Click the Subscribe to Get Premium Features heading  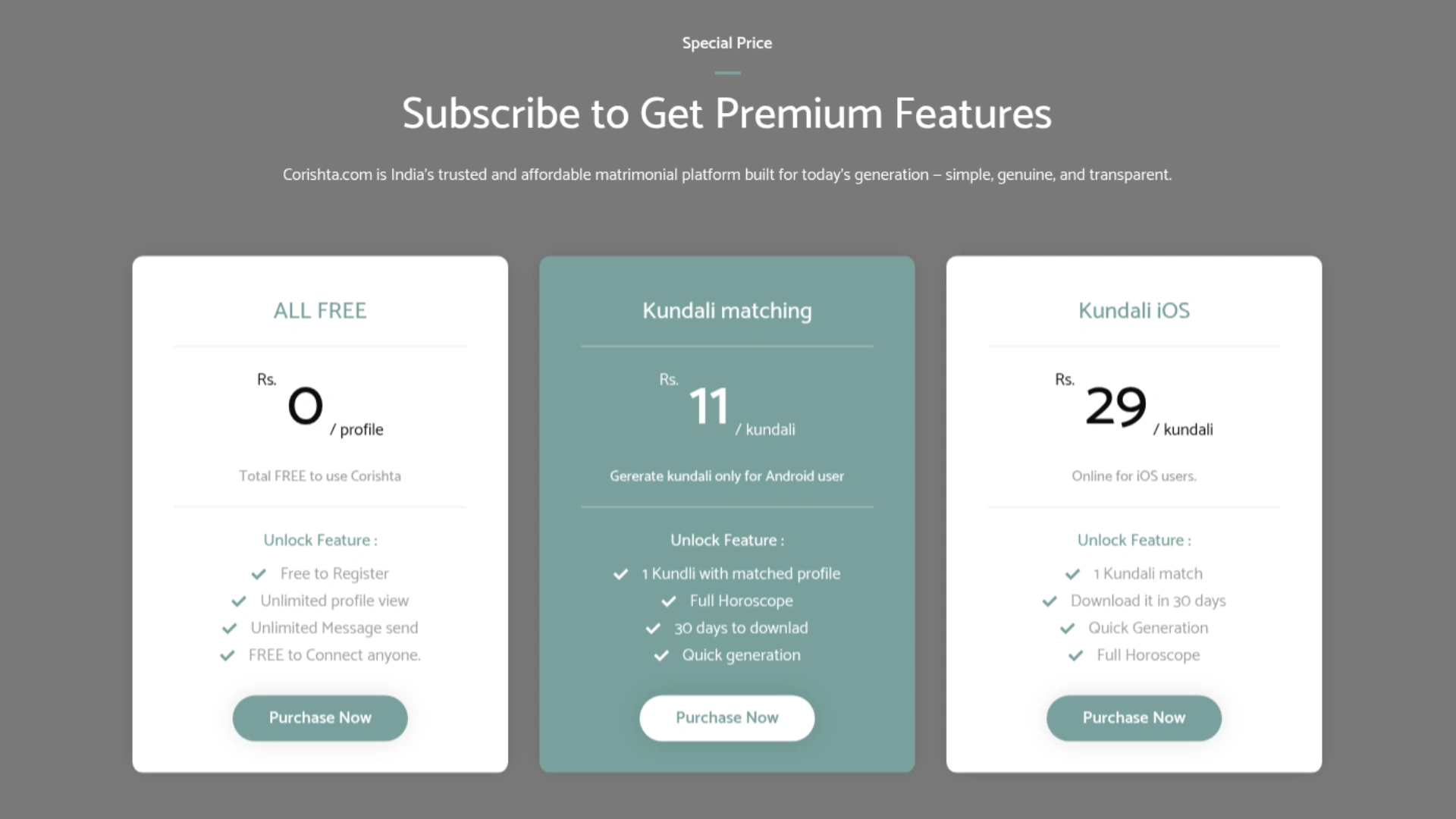click(x=726, y=114)
